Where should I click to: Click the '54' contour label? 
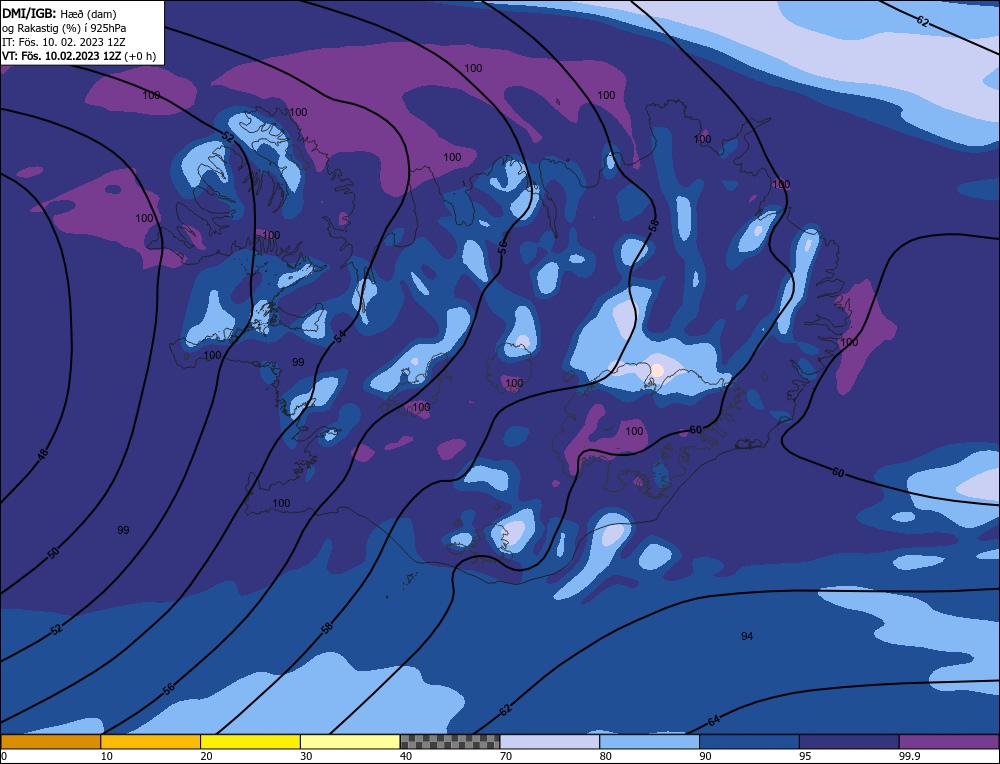340,337
